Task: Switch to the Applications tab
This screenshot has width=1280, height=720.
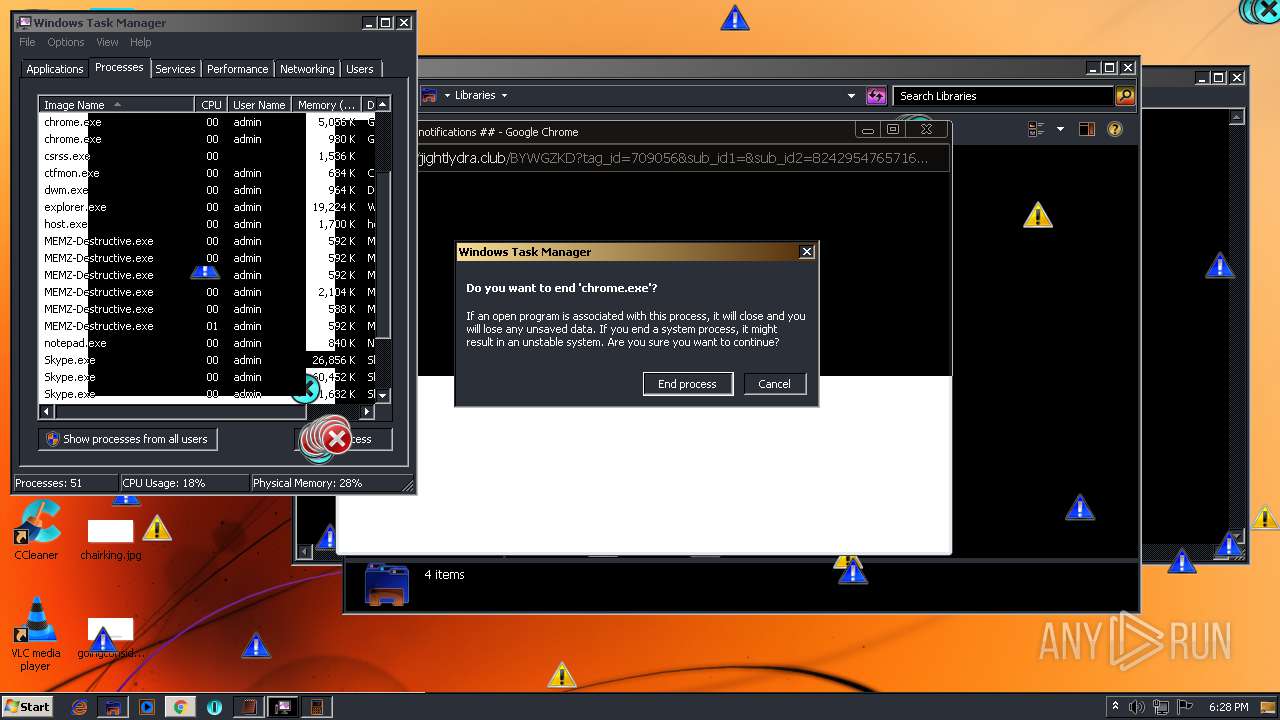Action: coord(54,69)
